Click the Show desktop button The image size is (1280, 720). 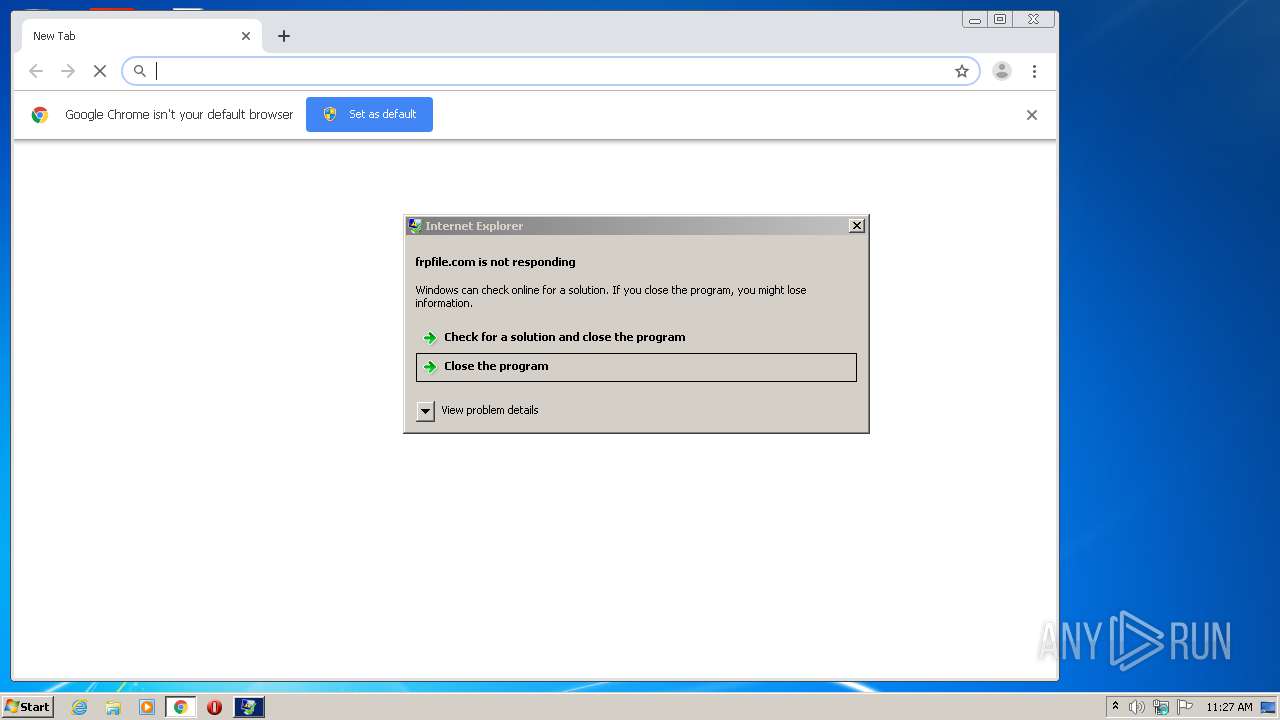1270,707
